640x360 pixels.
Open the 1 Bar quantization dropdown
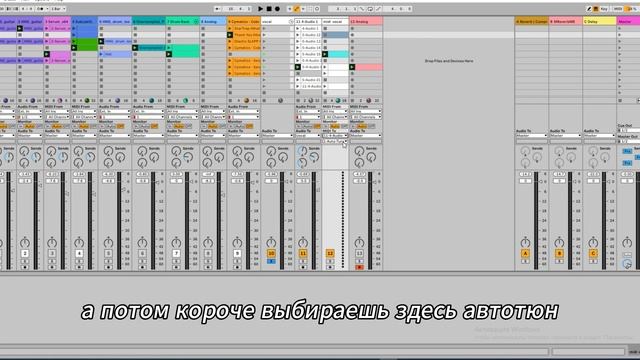pos(58,9)
